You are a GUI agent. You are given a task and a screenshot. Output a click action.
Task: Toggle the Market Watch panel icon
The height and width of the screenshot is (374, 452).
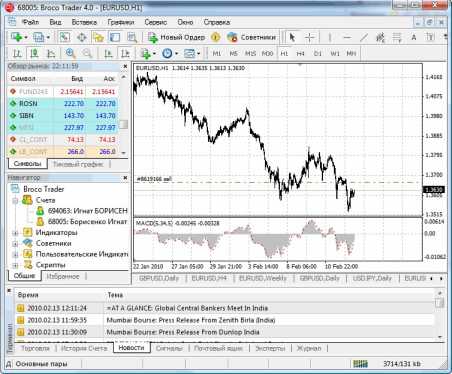(x=64, y=37)
